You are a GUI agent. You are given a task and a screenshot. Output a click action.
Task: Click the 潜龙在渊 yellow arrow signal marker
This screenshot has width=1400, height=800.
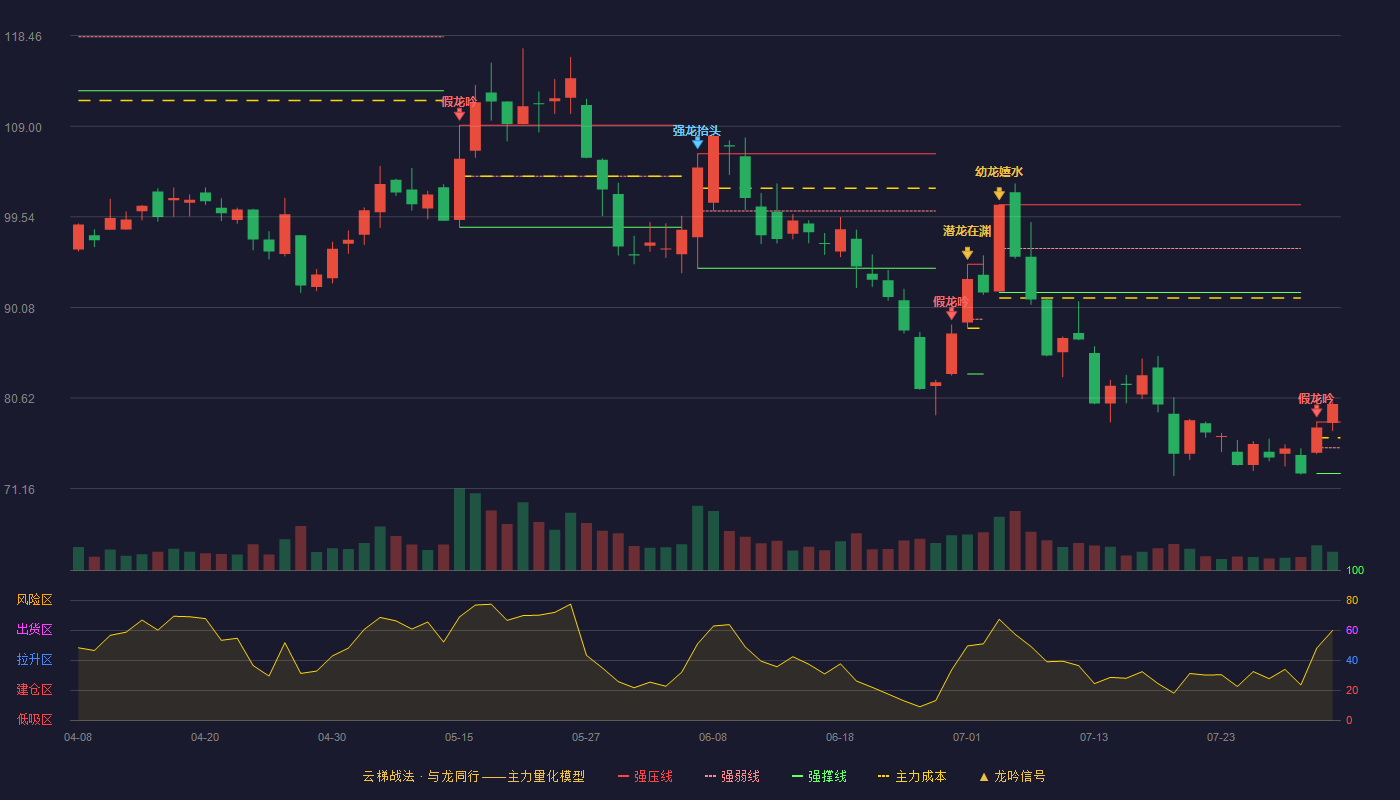[x=967, y=254]
